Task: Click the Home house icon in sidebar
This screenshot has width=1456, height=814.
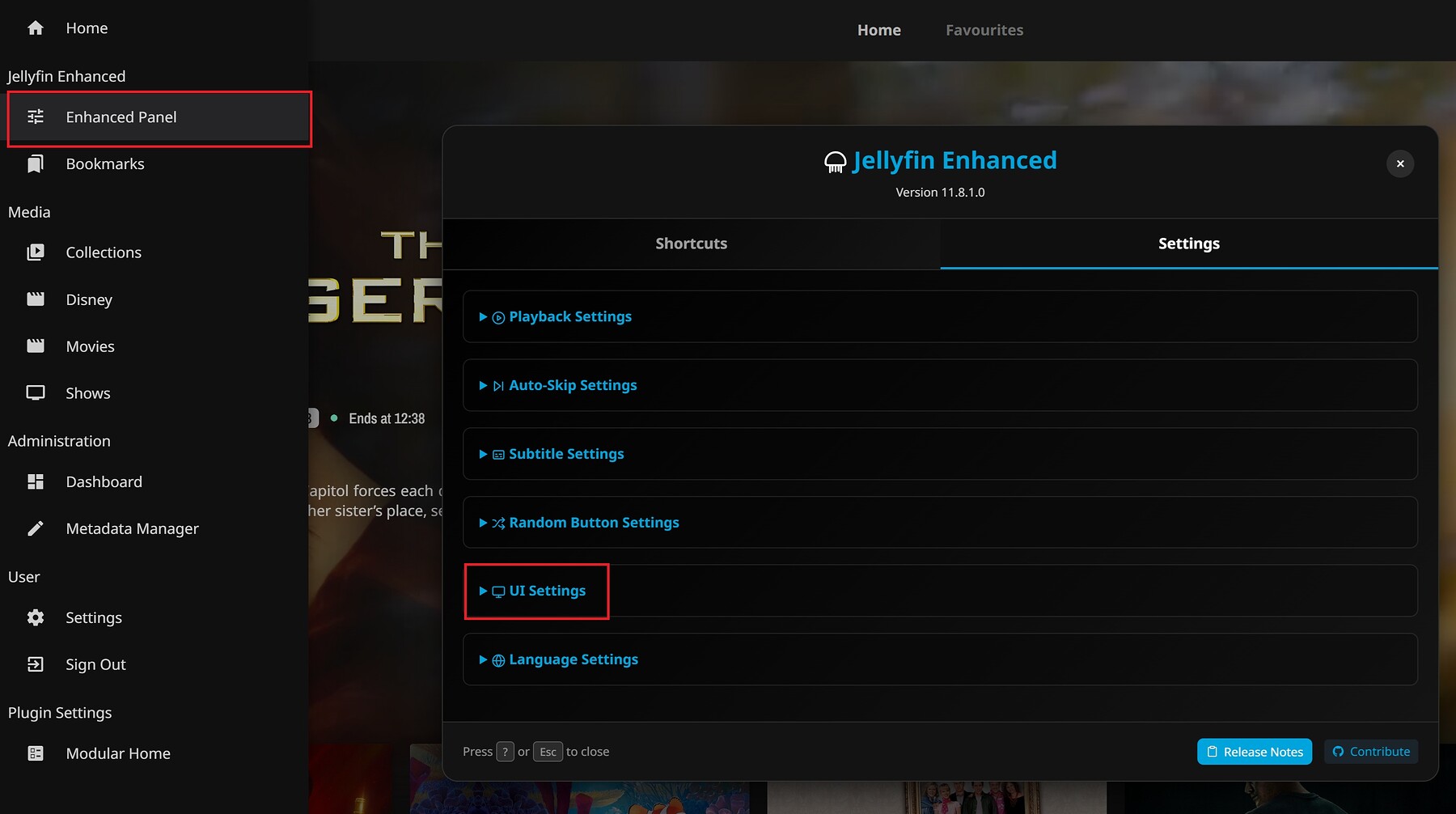Action: (x=36, y=28)
